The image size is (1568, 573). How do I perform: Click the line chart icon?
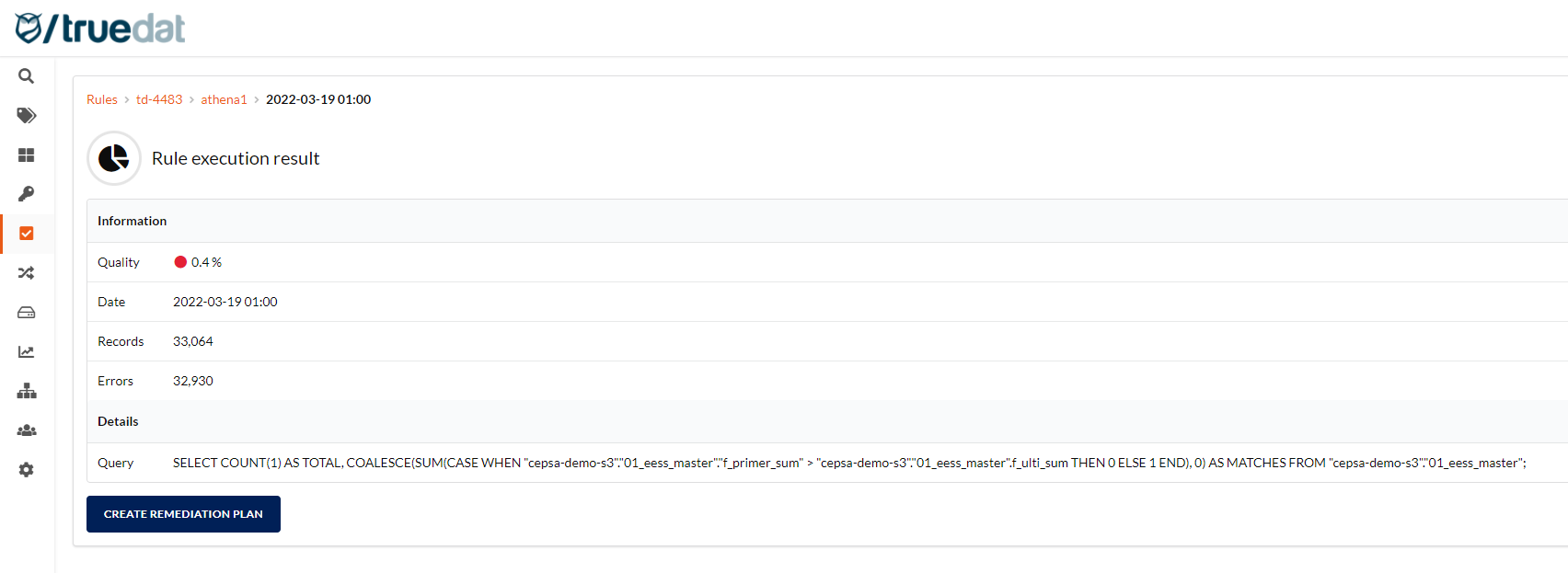click(27, 352)
